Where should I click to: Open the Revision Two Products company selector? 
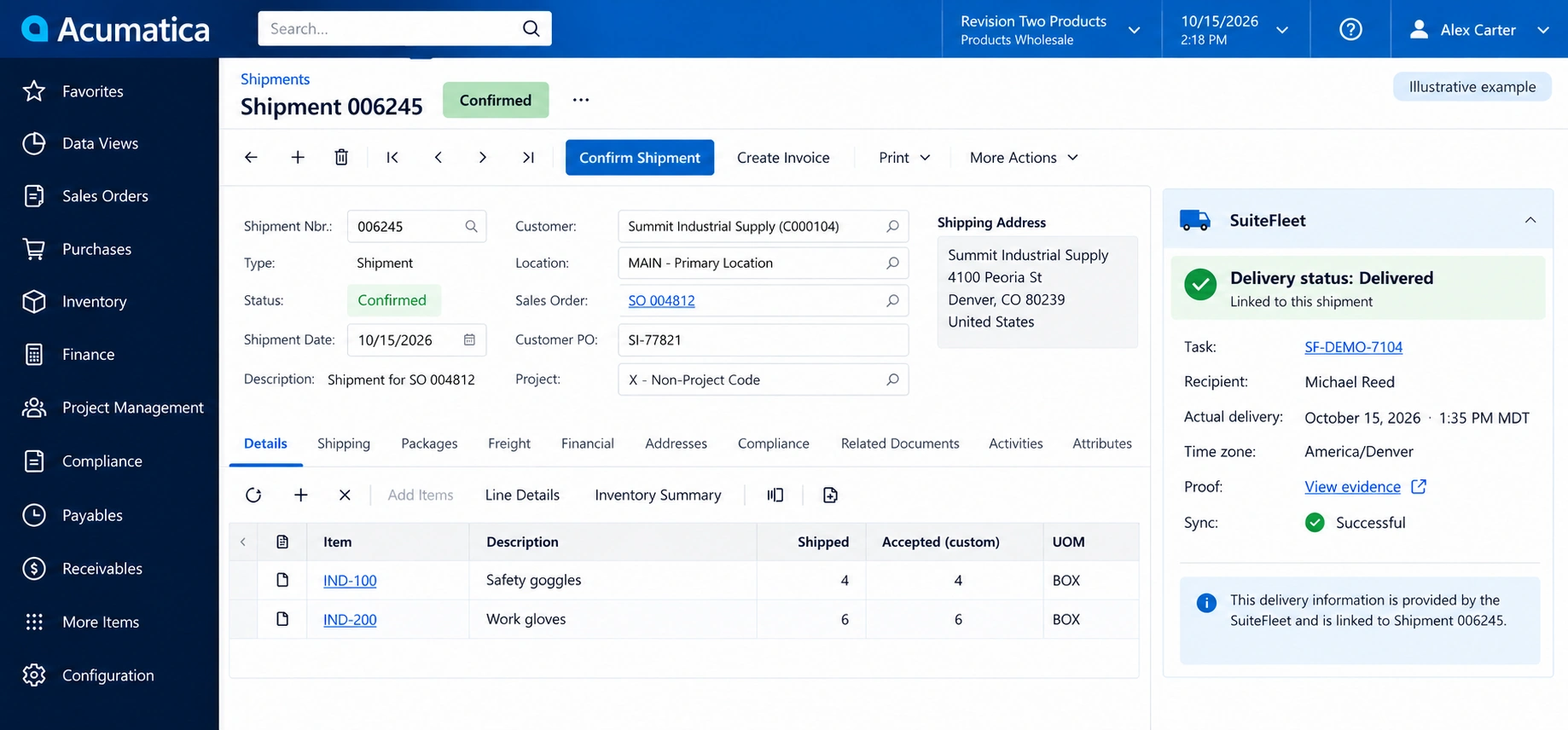1051,29
